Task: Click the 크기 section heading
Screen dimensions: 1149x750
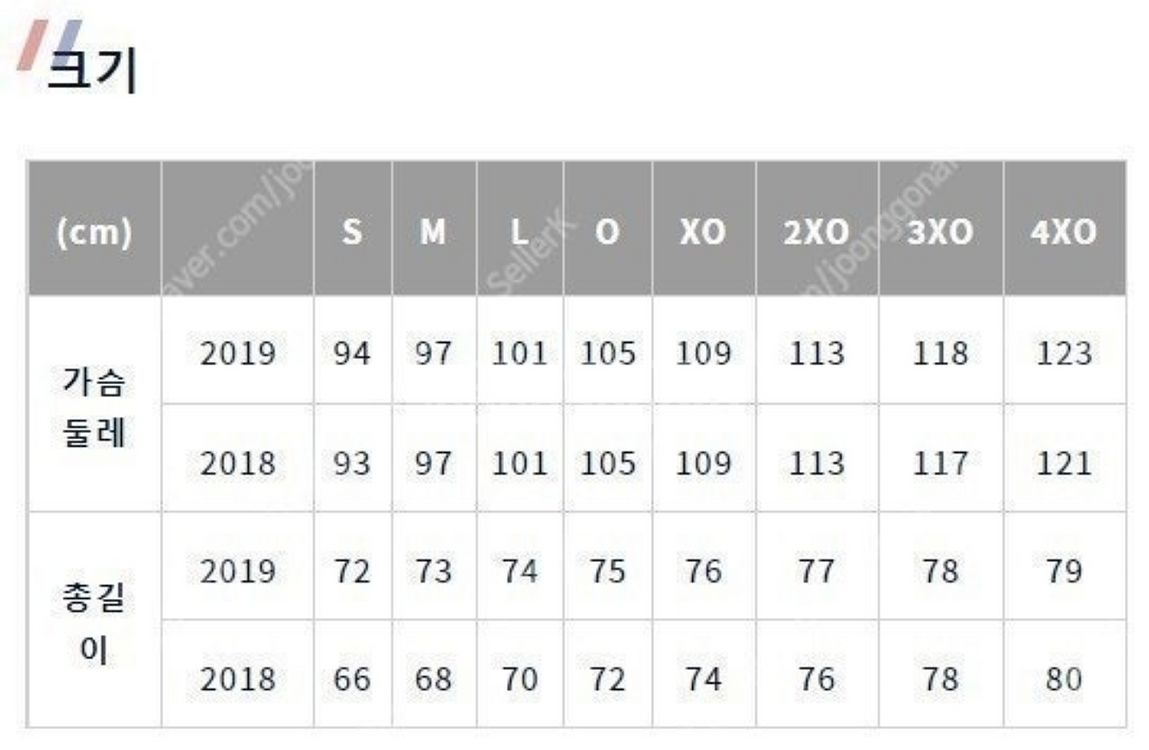Action: tap(93, 70)
